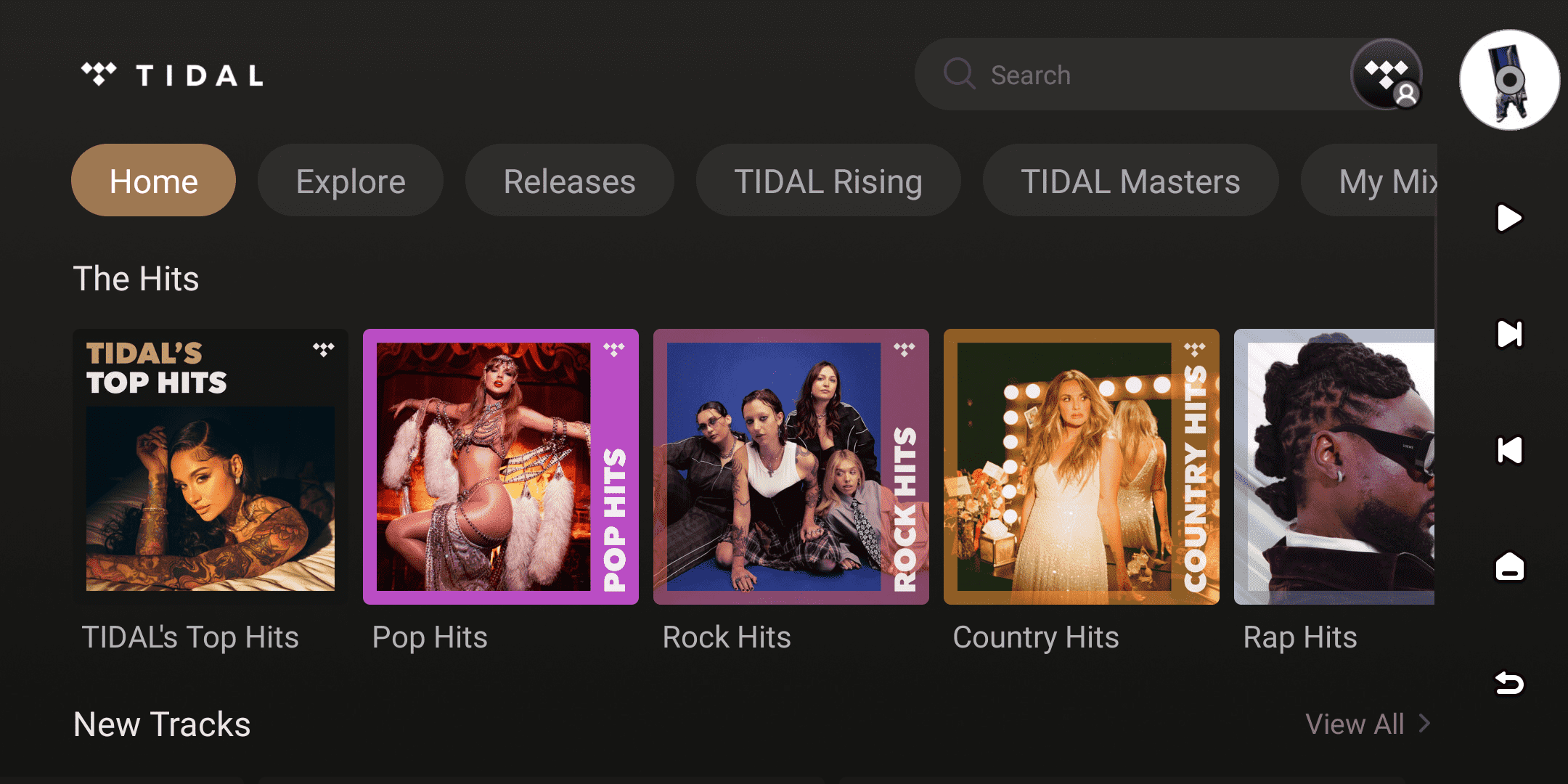Click the search magnifier icon
This screenshot has height=784, width=1568.
[x=958, y=74]
